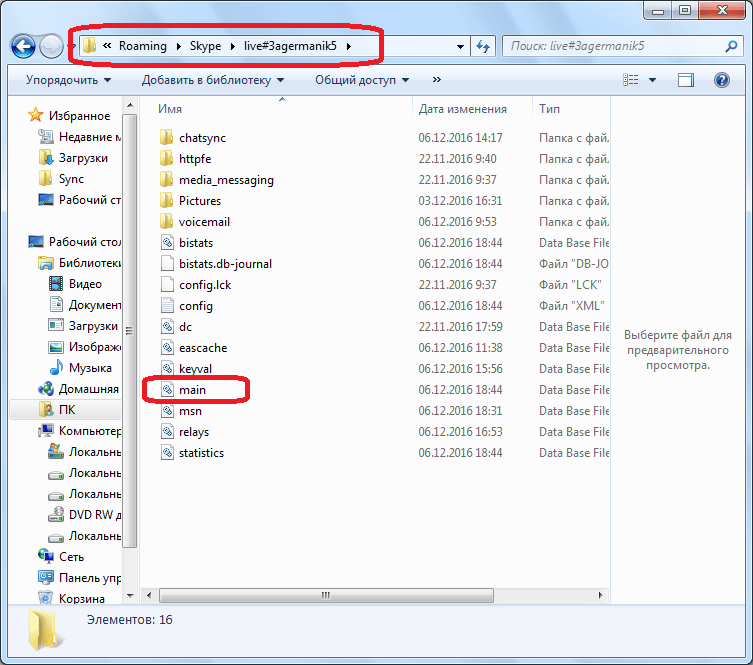Click the Избранное star icon
The width and height of the screenshot is (753, 665).
pos(36,115)
